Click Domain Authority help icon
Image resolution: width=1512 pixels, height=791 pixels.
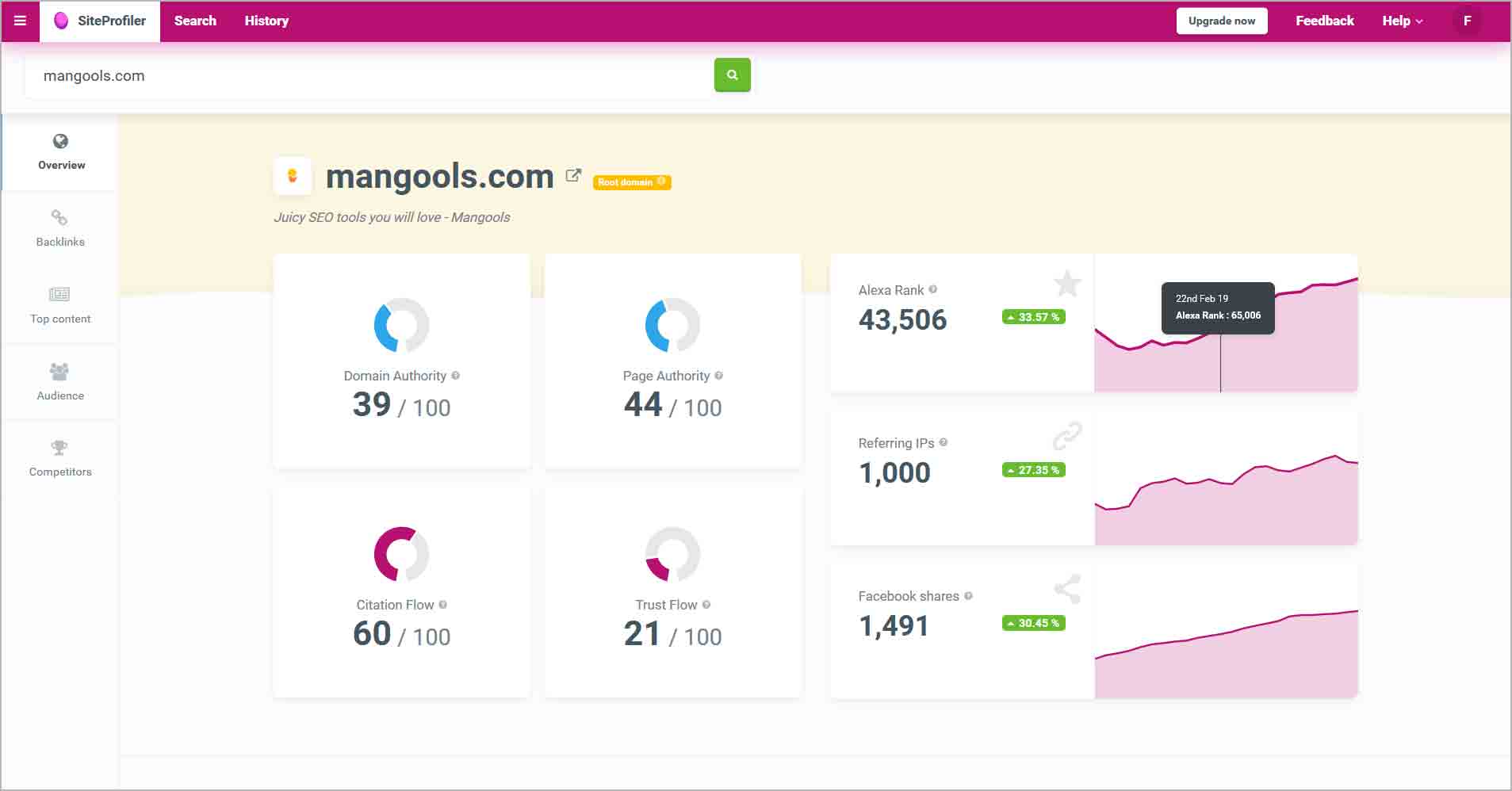point(455,376)
